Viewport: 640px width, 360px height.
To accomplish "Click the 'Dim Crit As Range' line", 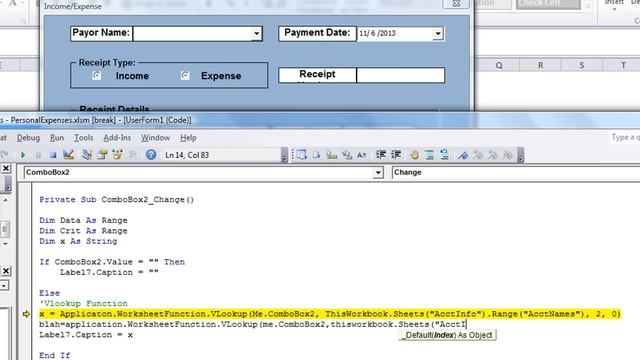I will pyautogui.click(x=83, y=231).
